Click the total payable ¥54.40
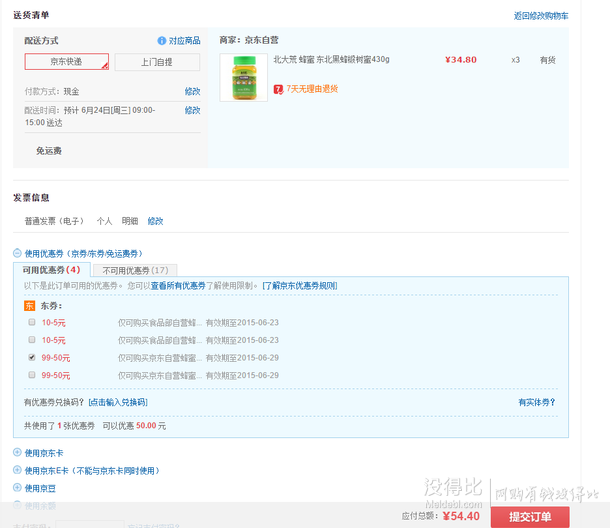 pos(461,516)
